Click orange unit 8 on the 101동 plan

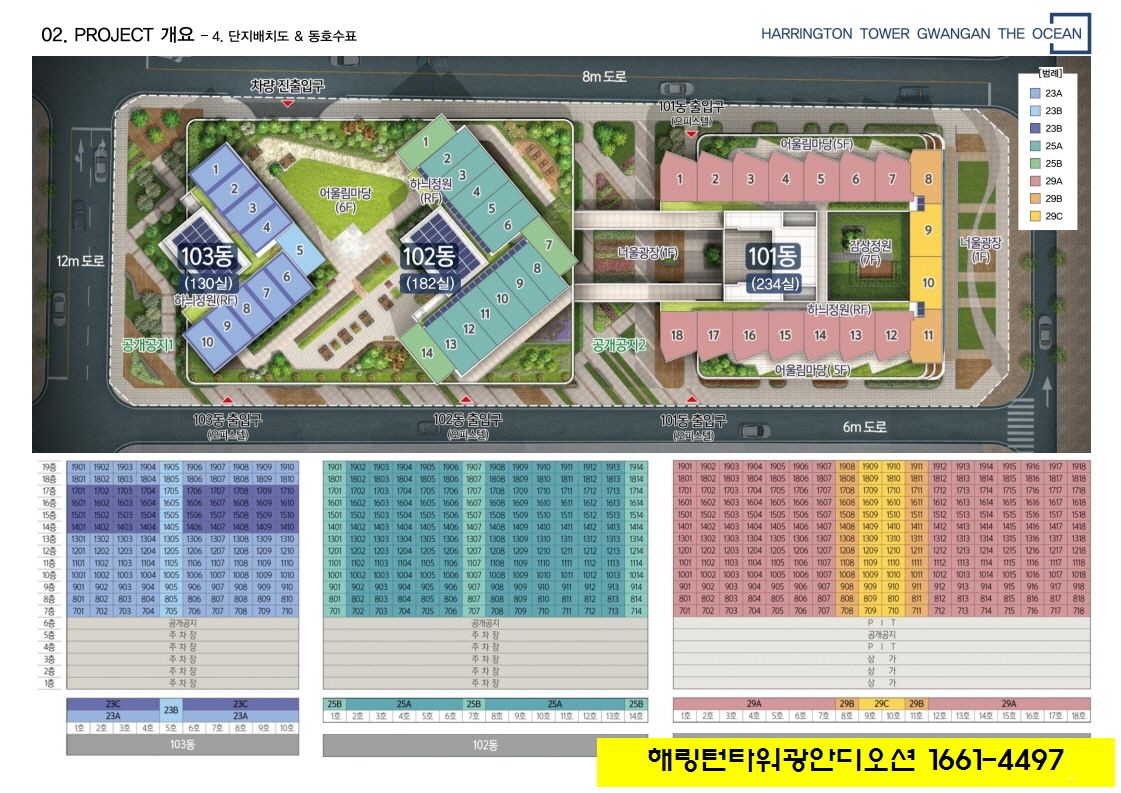tap(928, 179)
